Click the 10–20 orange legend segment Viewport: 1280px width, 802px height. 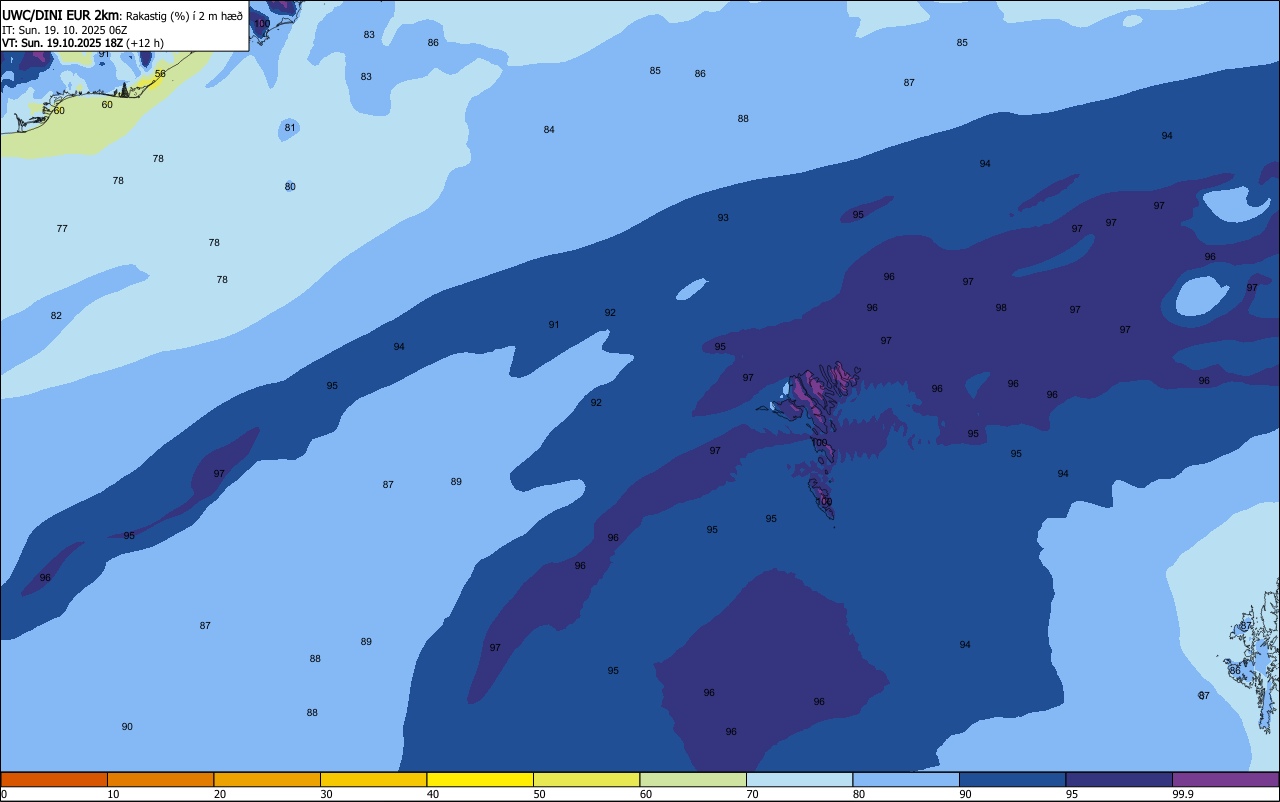pos(160,779)
